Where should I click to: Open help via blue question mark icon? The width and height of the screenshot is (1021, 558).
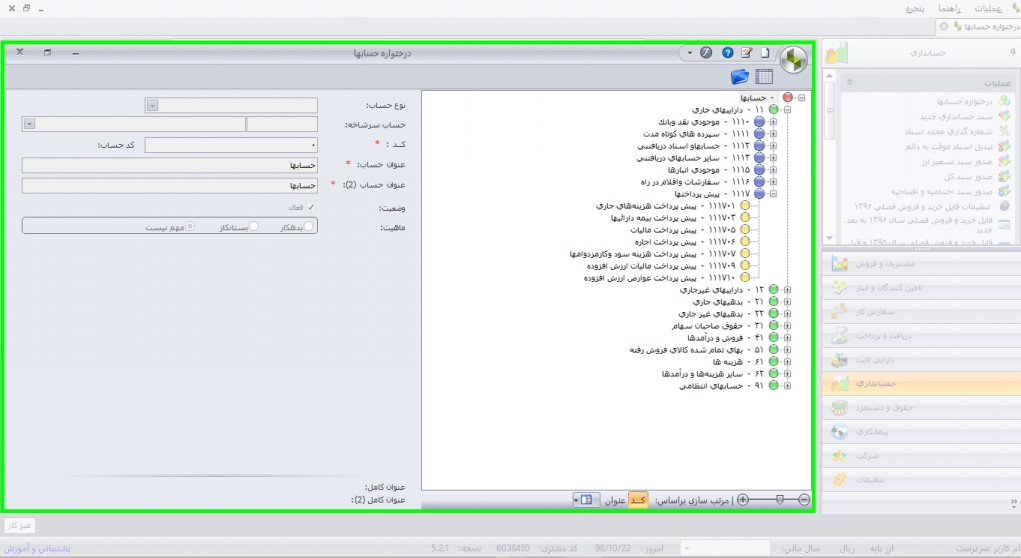pos(727,53)
